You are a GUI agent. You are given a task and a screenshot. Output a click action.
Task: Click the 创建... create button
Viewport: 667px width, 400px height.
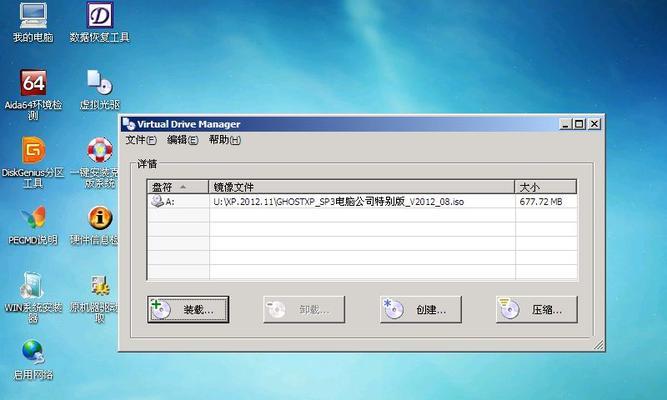pos(420,309)
